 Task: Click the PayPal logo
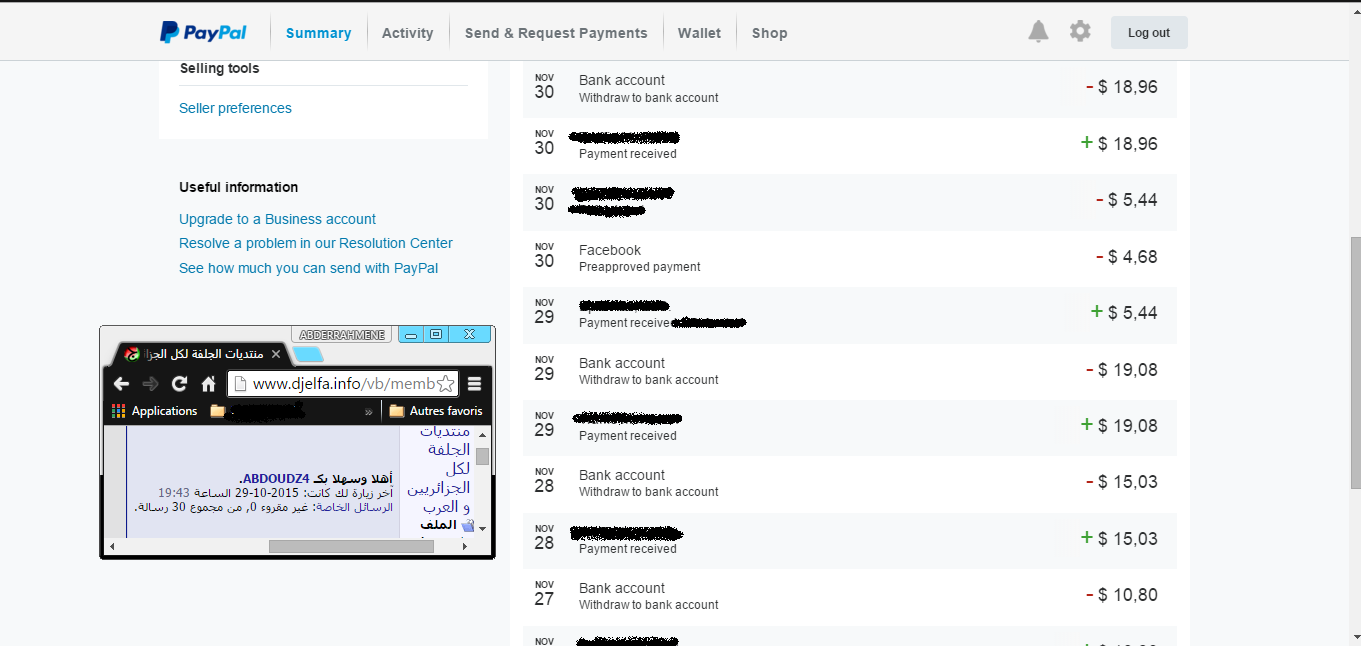(203, 32)
